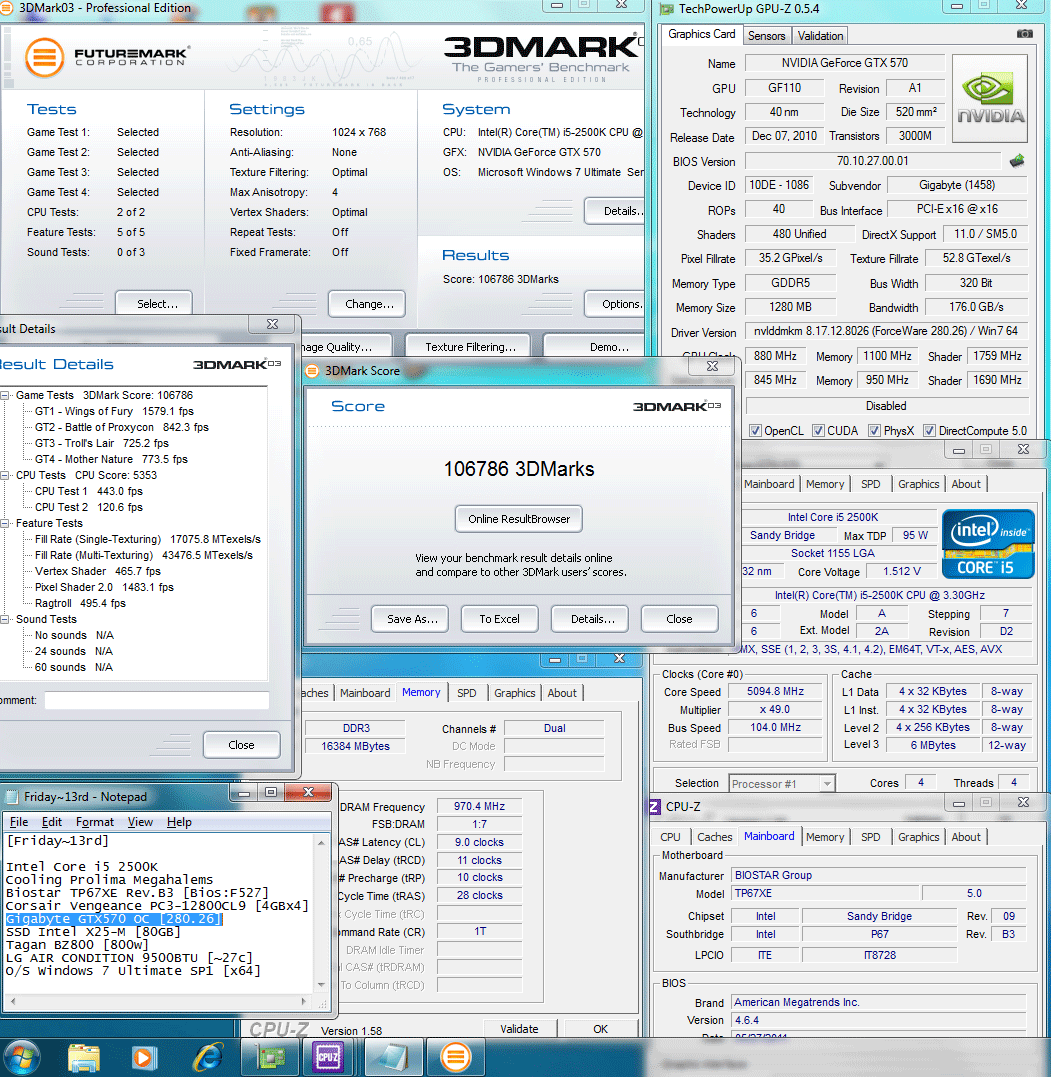
Task: Select GT1 - Wings of Fury result row
Action: (x=114, y=411)
